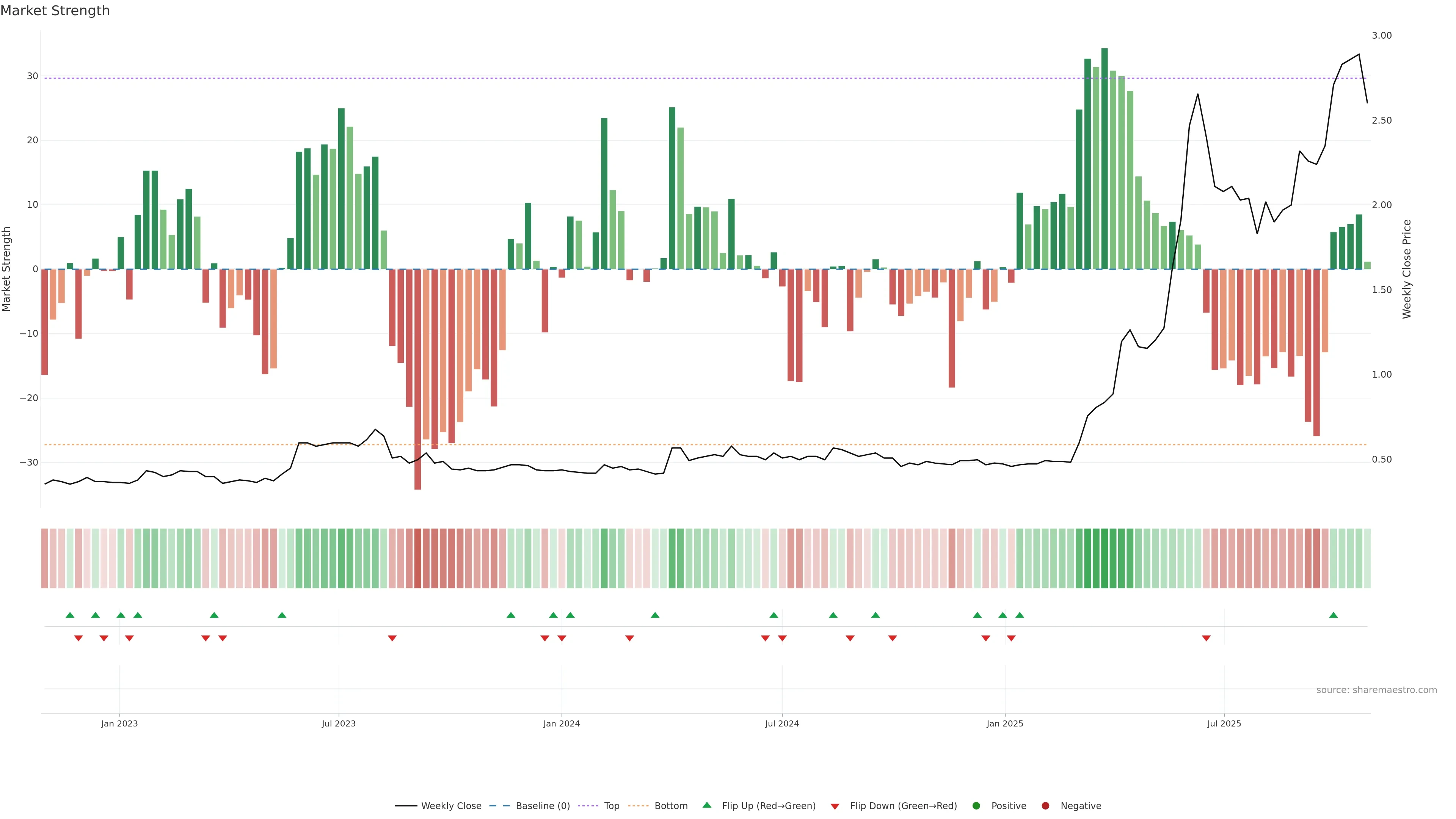Click the source: sharemaestro.com text

1376,690
